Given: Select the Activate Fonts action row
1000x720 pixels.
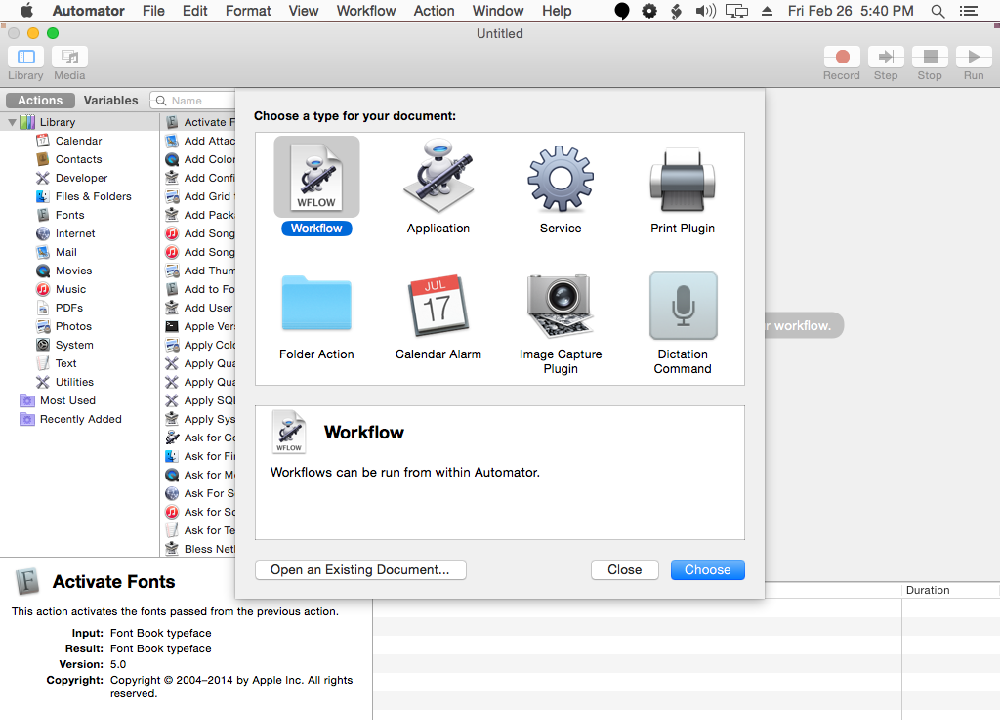Looking at the screenshot, I should 199,122.
